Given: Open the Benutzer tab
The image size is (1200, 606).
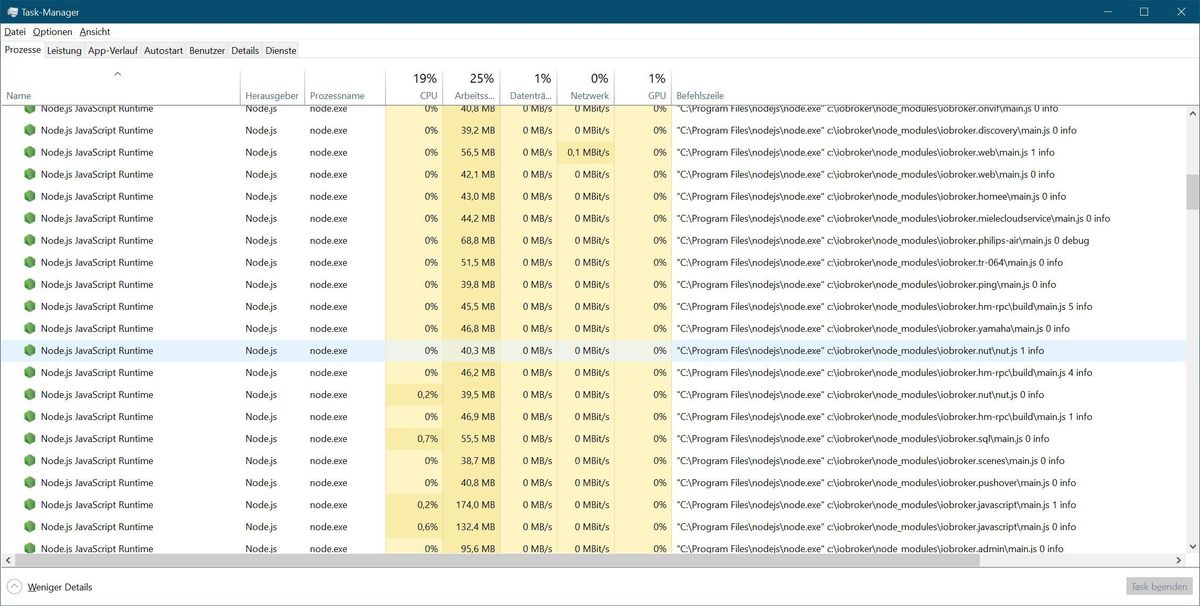Looking at the screenshot, I should coord(207,50).
